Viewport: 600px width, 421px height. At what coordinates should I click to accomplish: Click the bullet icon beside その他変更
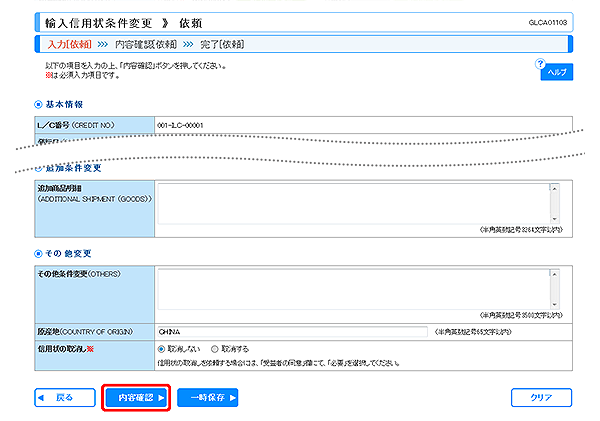pos(38,254)
